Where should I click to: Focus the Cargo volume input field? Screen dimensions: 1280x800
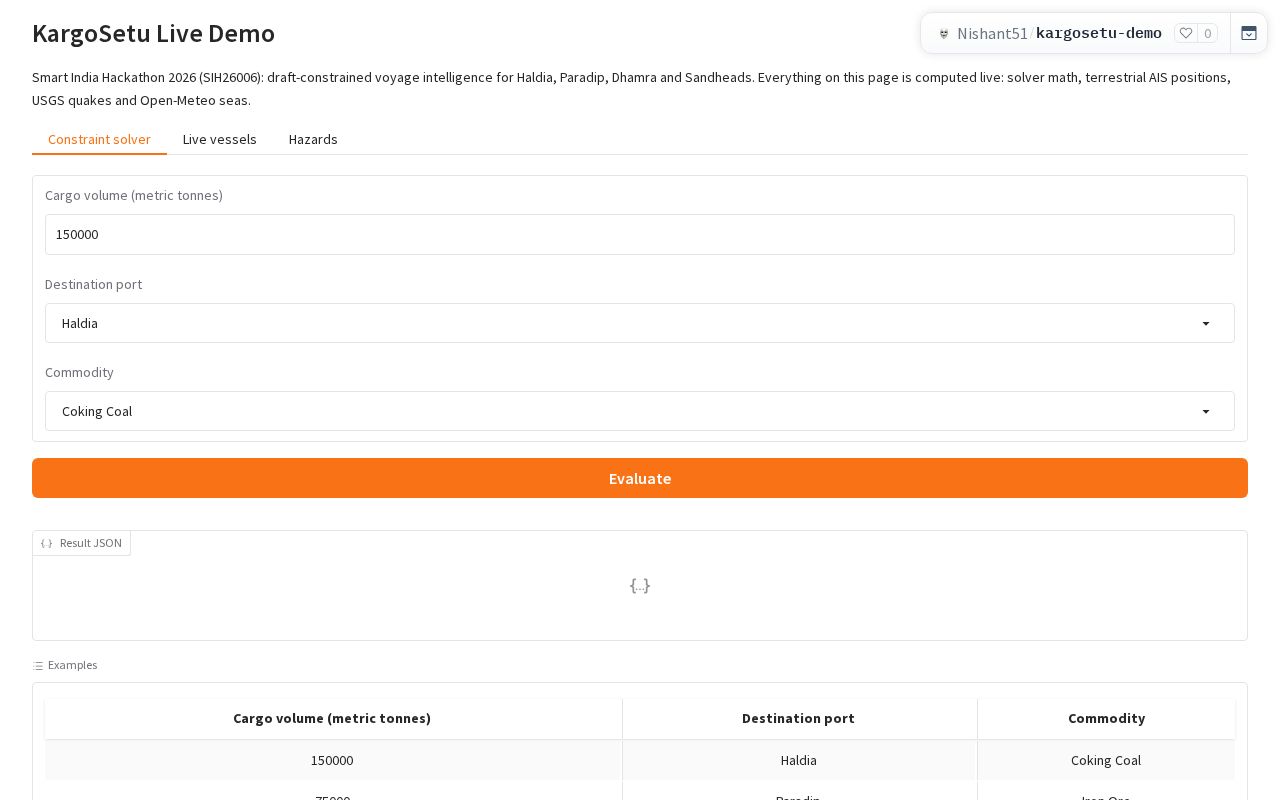[640, 234]
